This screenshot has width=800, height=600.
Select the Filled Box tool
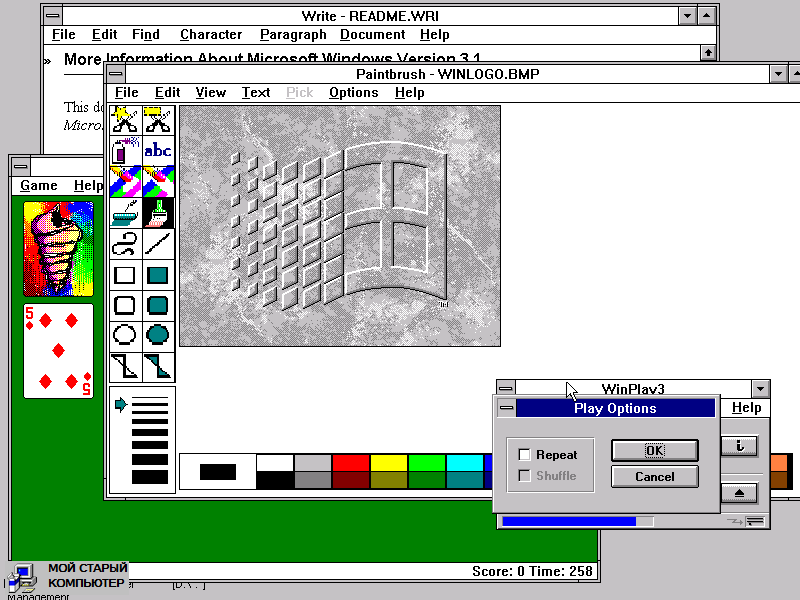pyautogui.click(x=158, y=275)
